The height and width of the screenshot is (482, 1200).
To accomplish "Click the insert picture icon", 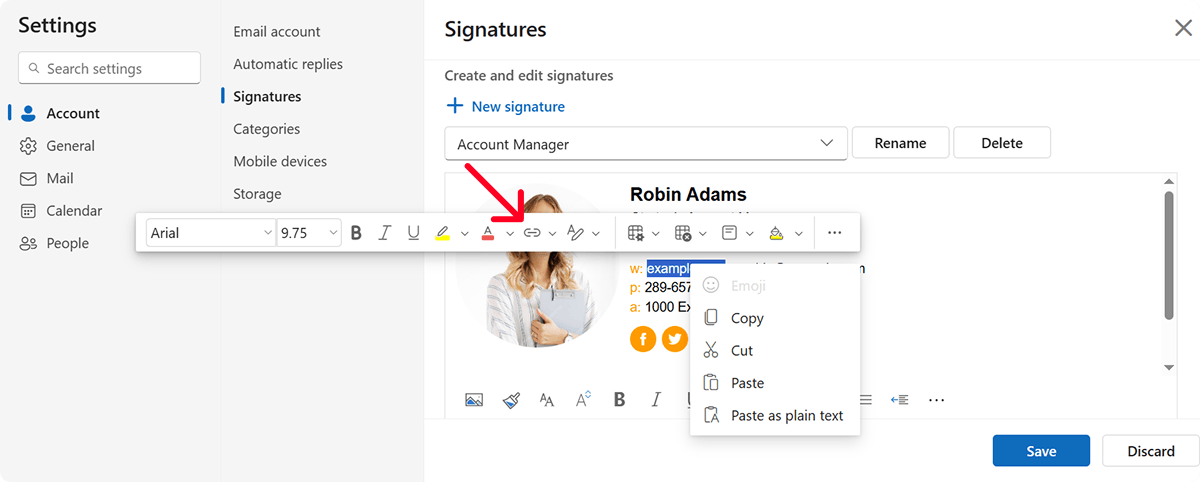I will [x=474, y=400].
